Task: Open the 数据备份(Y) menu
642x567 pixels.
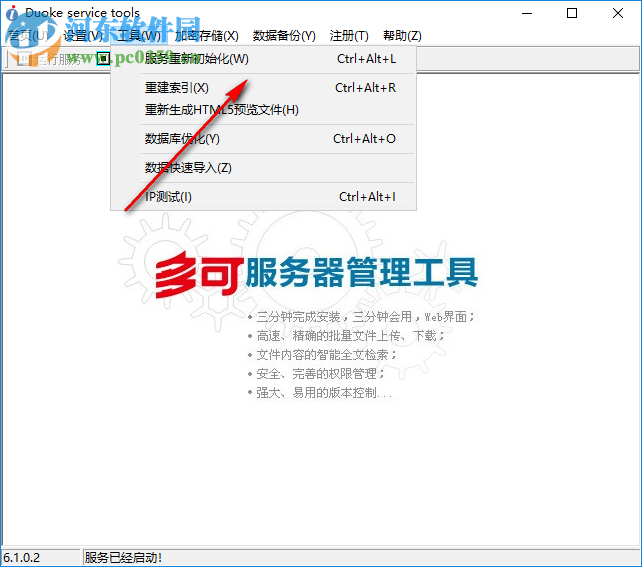Action: pos(284,36)
